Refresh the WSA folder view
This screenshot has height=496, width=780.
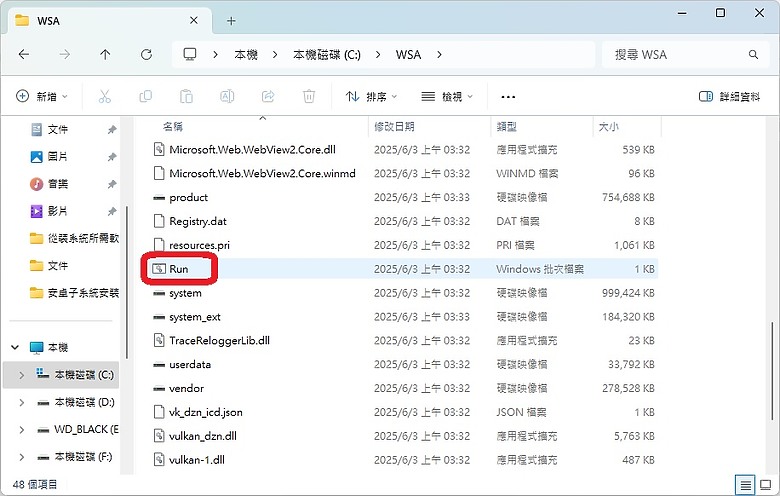click(x=146, y=54)
